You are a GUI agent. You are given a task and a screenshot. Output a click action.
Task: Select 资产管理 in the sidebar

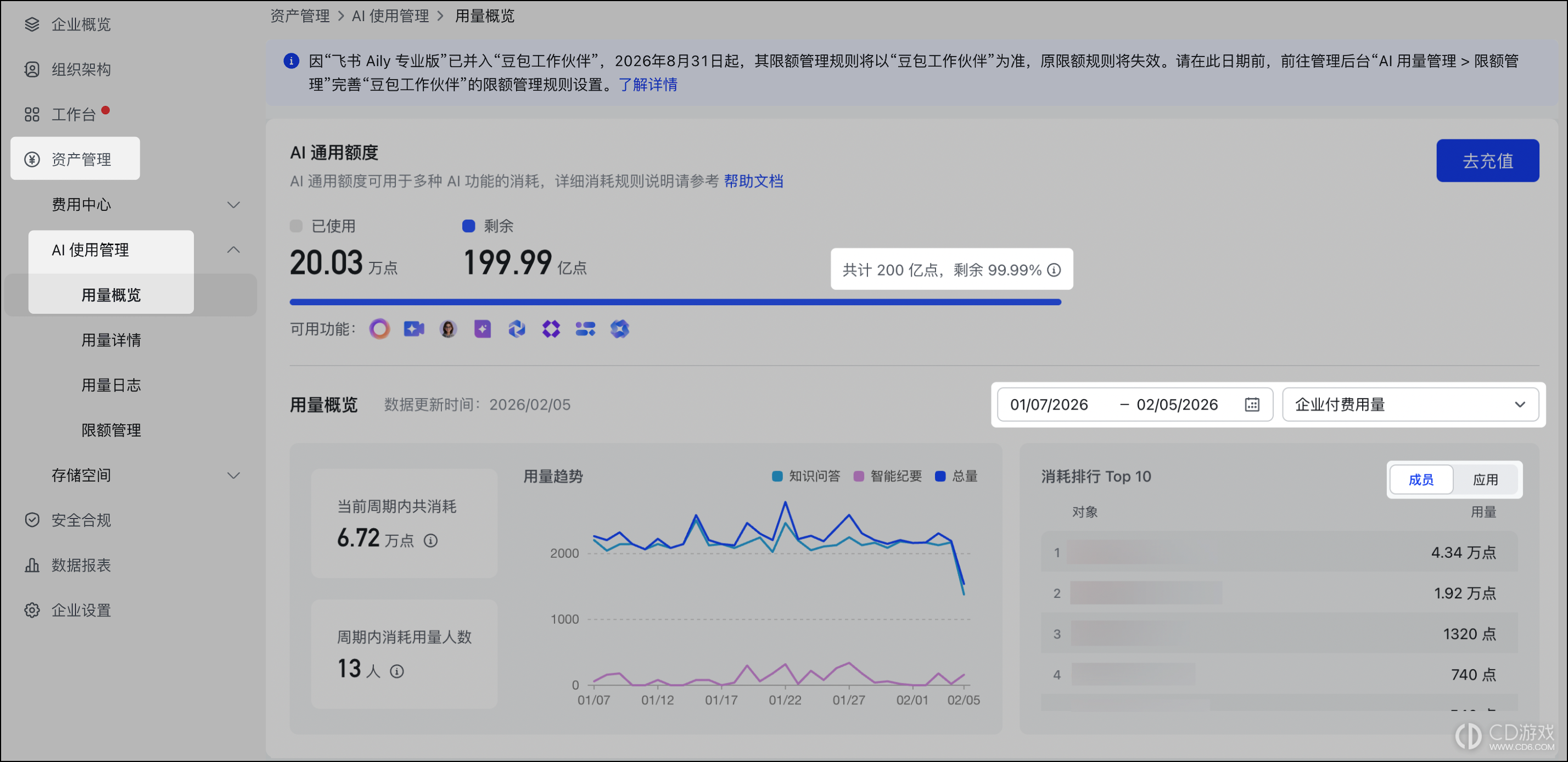coord(75,159)
